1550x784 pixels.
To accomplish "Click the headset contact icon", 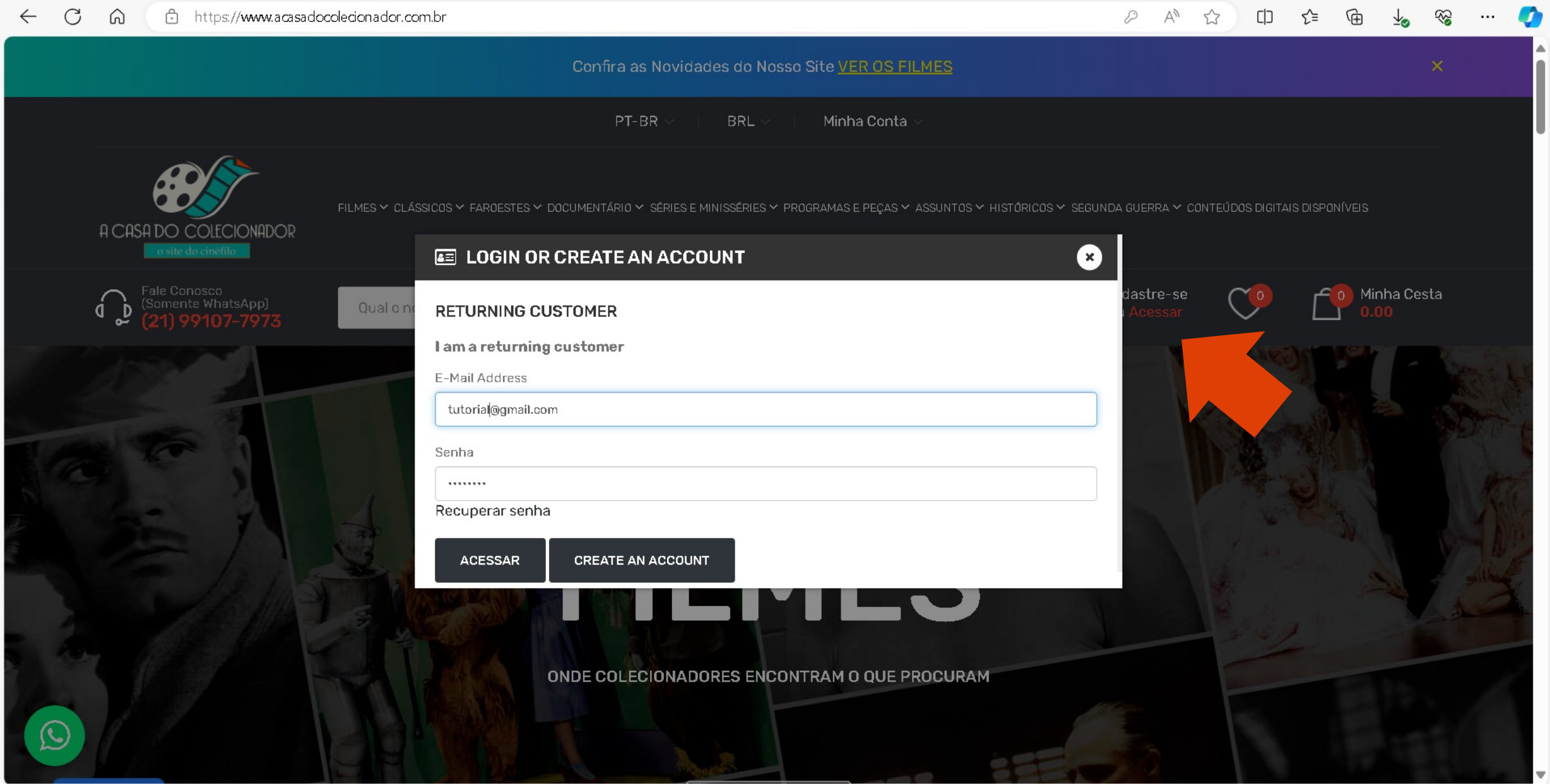I will pyautogui.click(x=113, y=307).
